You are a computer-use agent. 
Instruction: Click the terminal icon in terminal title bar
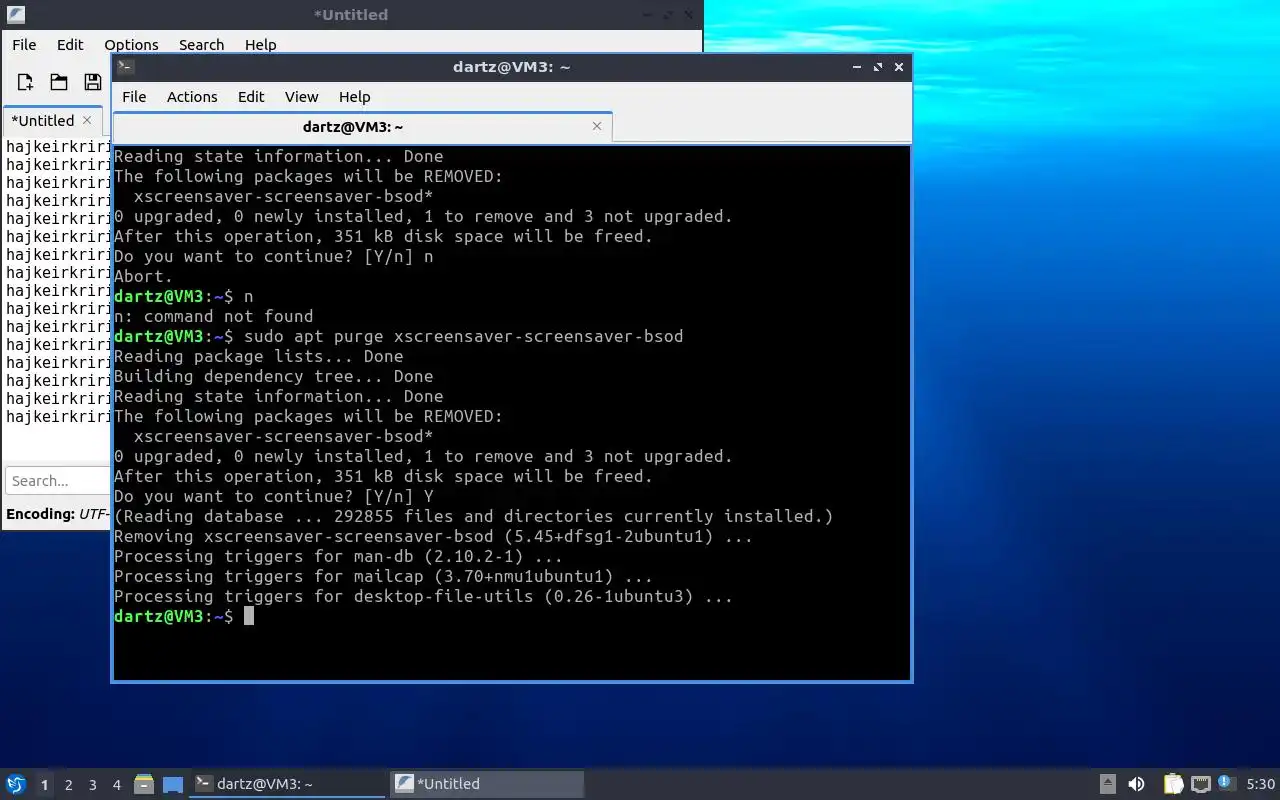125,67
